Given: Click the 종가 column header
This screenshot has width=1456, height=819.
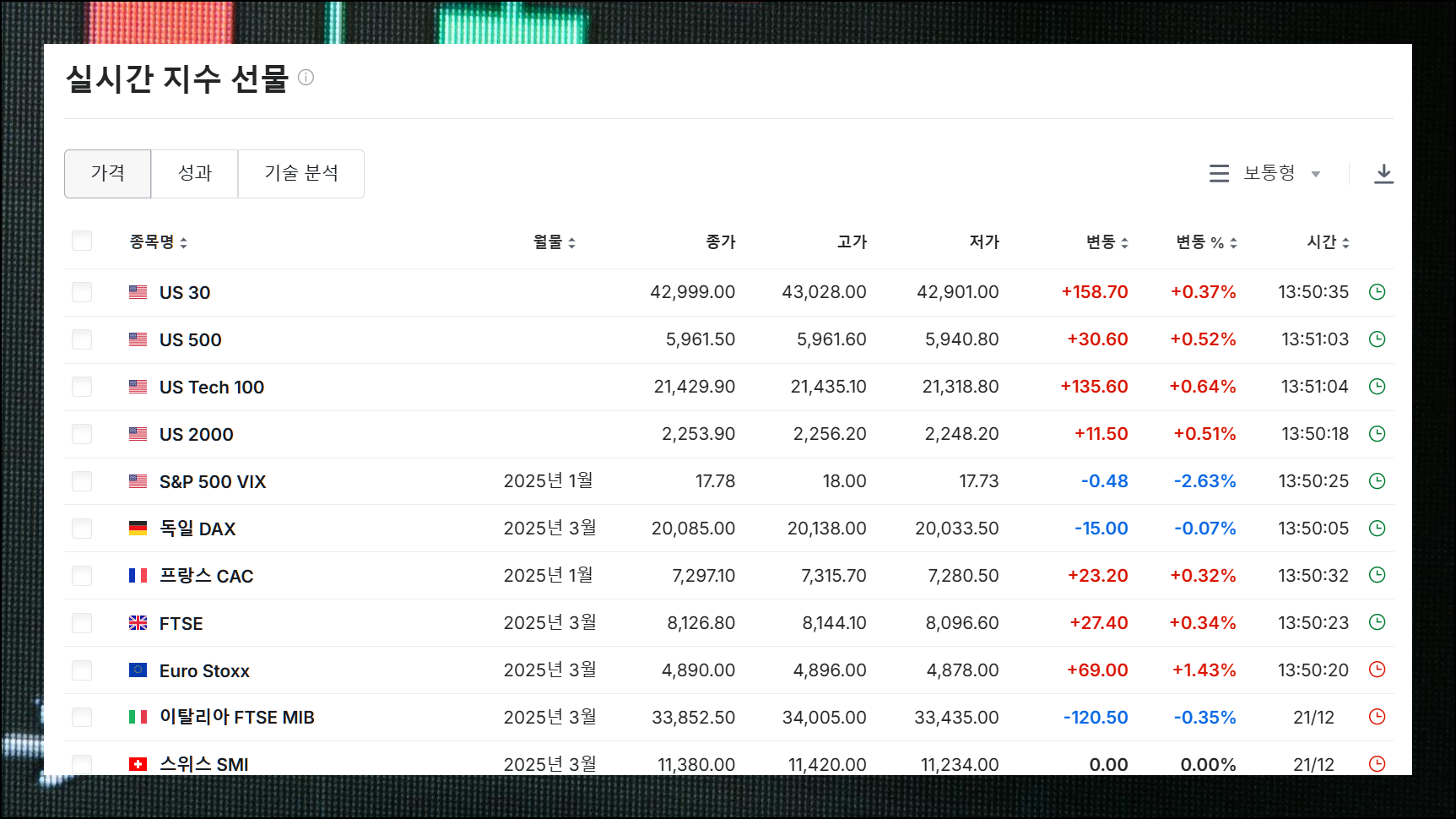Looking at the screenshot, I should [721, 242].
